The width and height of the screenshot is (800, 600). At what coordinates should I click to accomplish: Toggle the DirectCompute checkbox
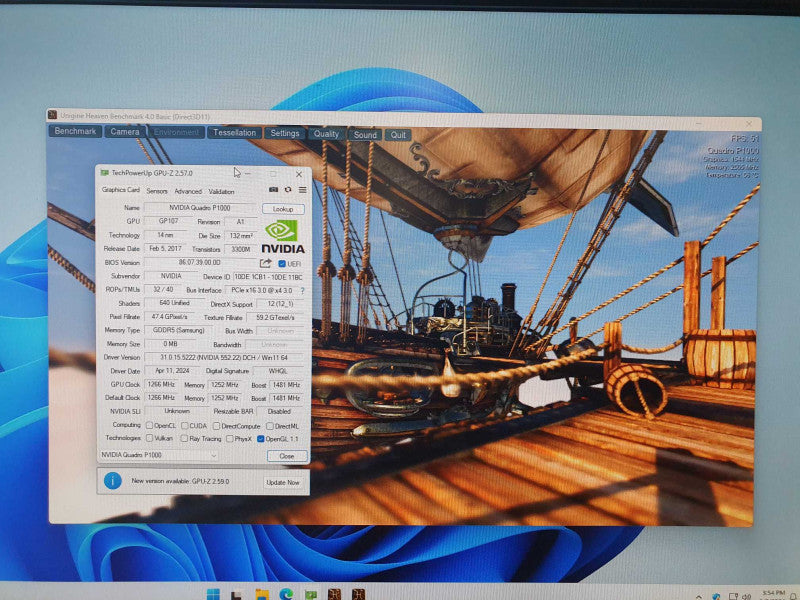click(x=216, y=426)
